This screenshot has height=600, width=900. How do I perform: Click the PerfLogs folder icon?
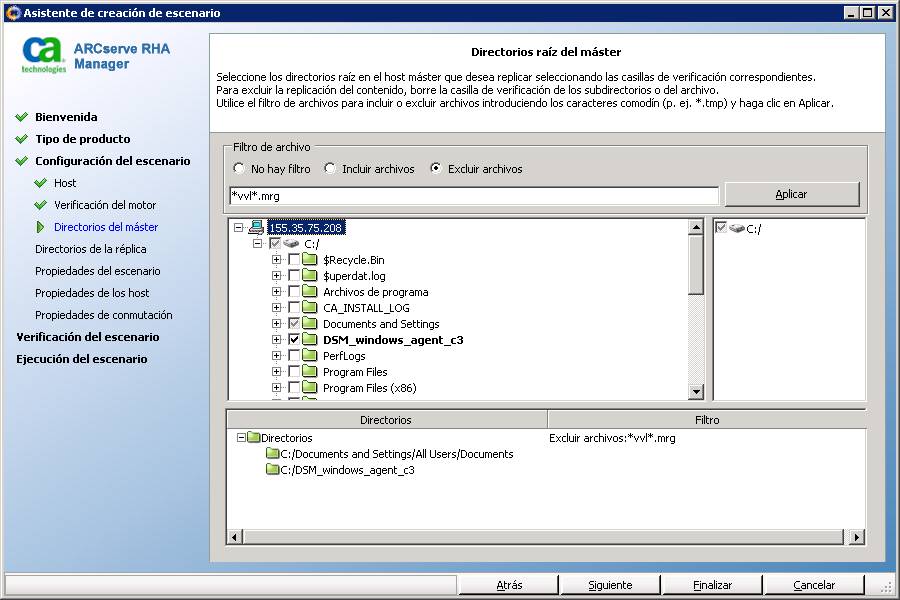point(310,356)
